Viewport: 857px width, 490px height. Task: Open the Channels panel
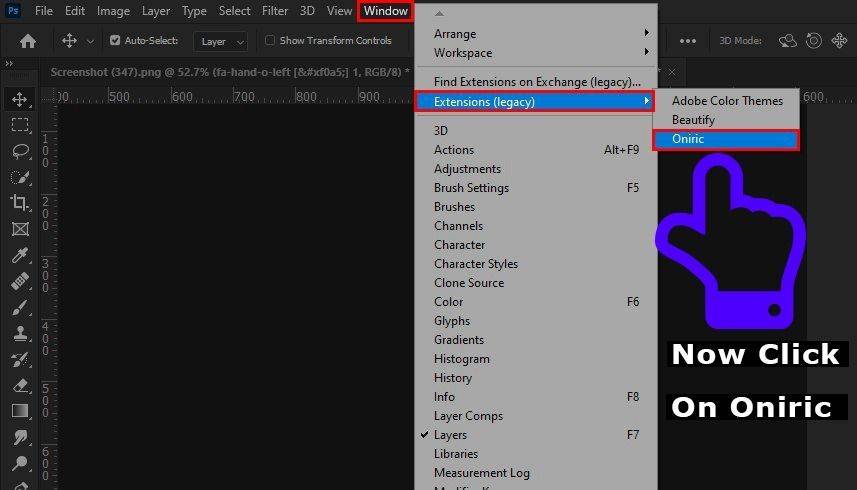click(x=536, y=226)
